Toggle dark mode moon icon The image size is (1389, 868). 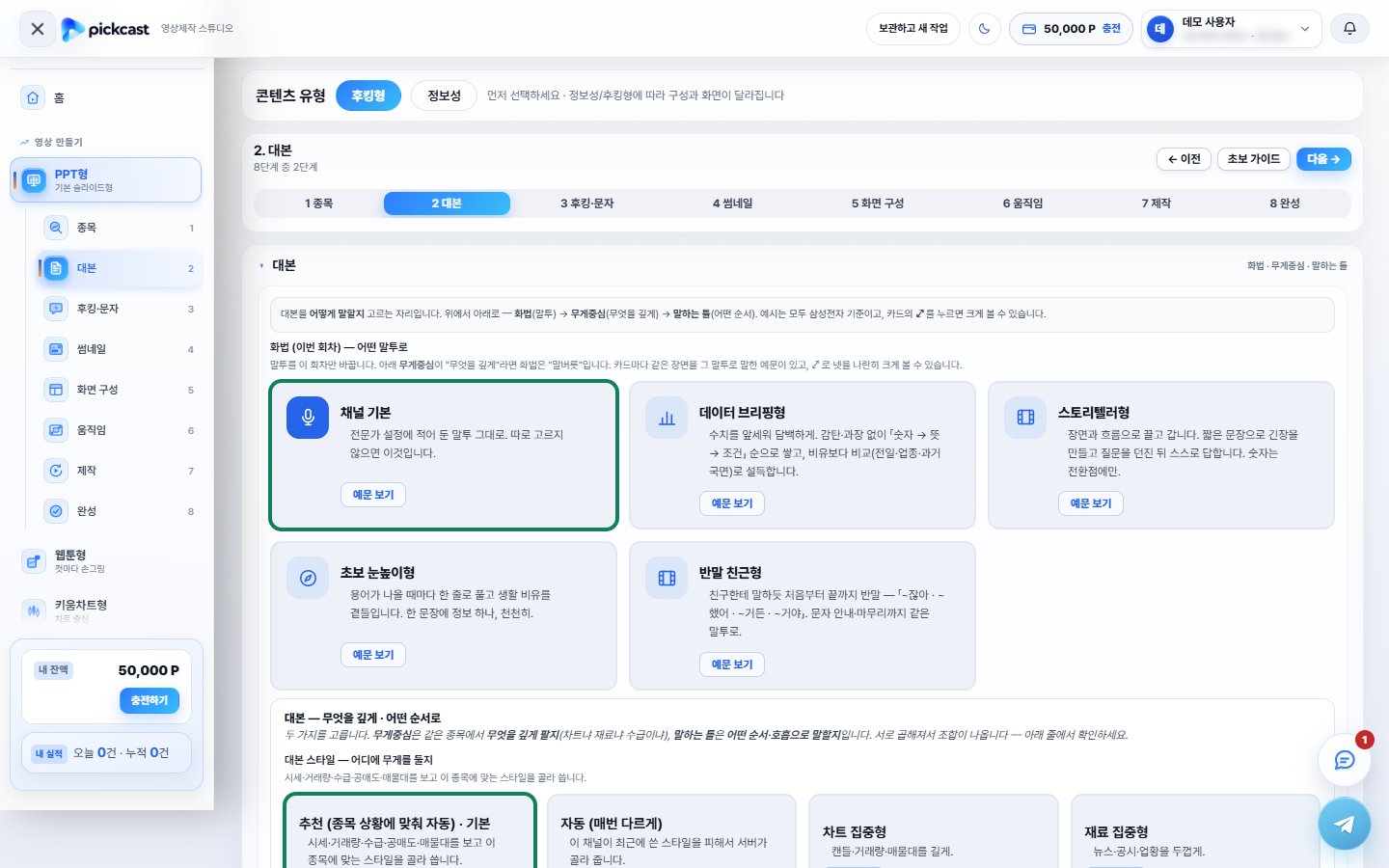point(984,29)
